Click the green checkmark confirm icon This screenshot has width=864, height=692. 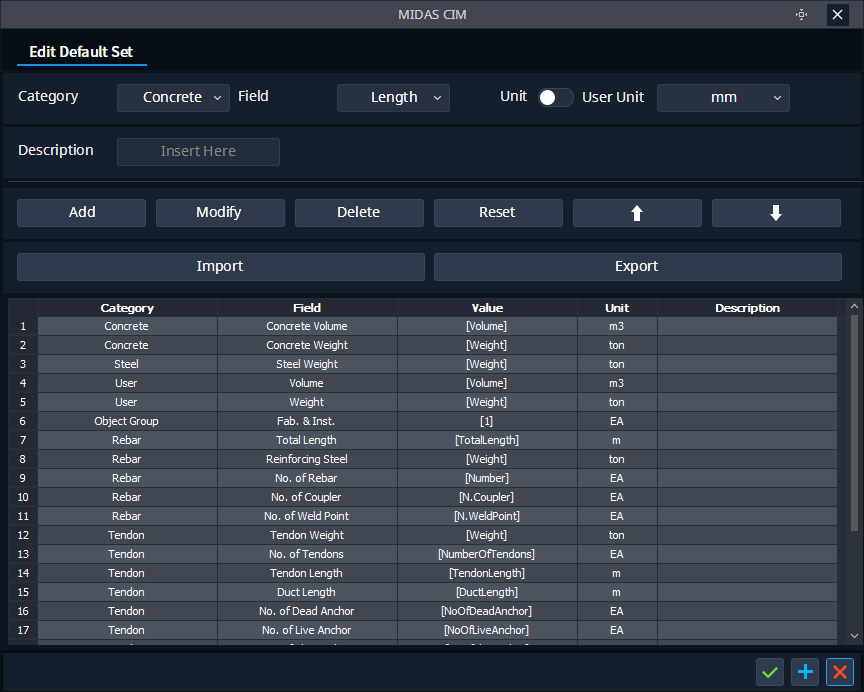click(x=770, y=672)
